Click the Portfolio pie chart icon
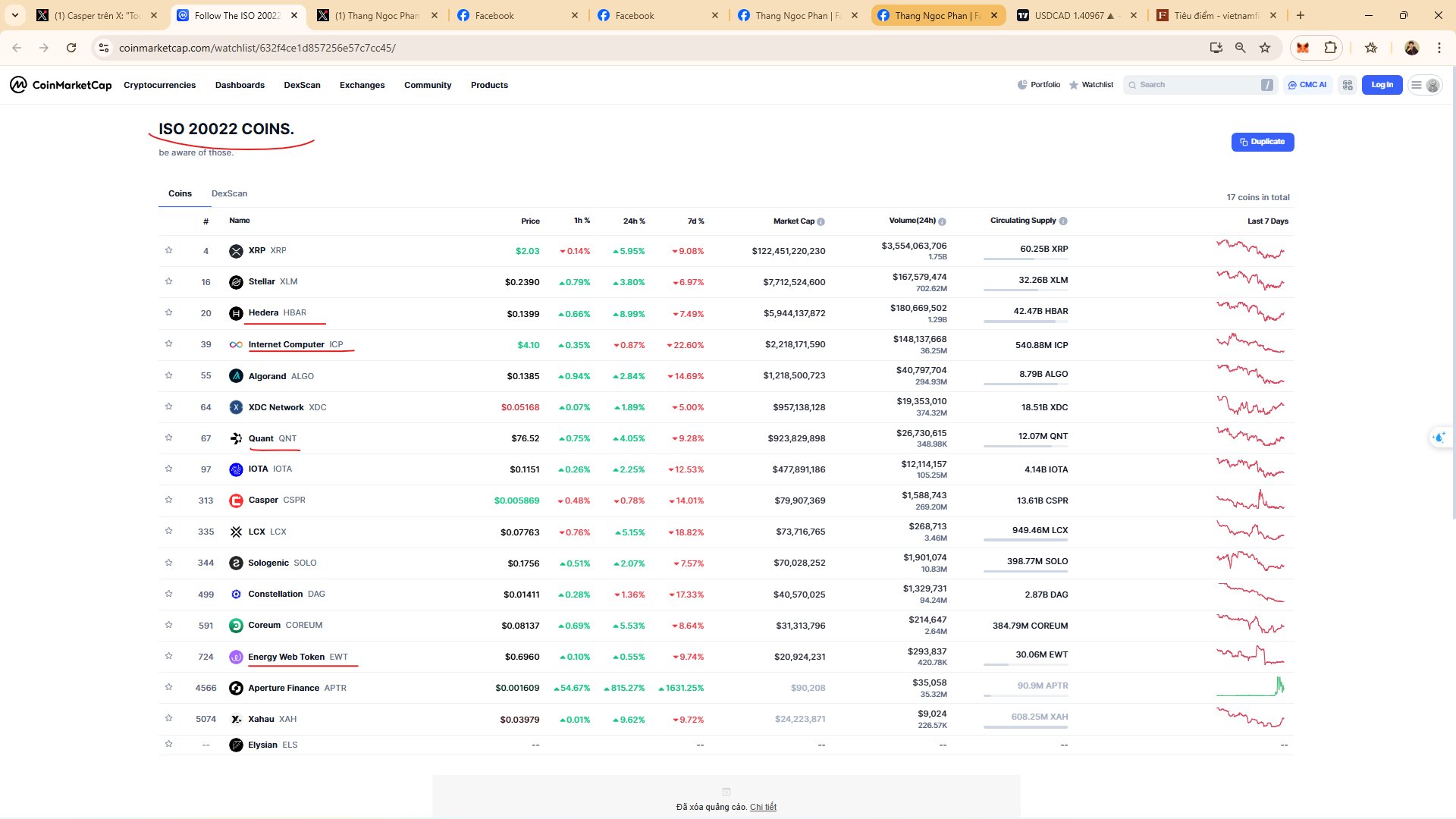 [1022, 85]
